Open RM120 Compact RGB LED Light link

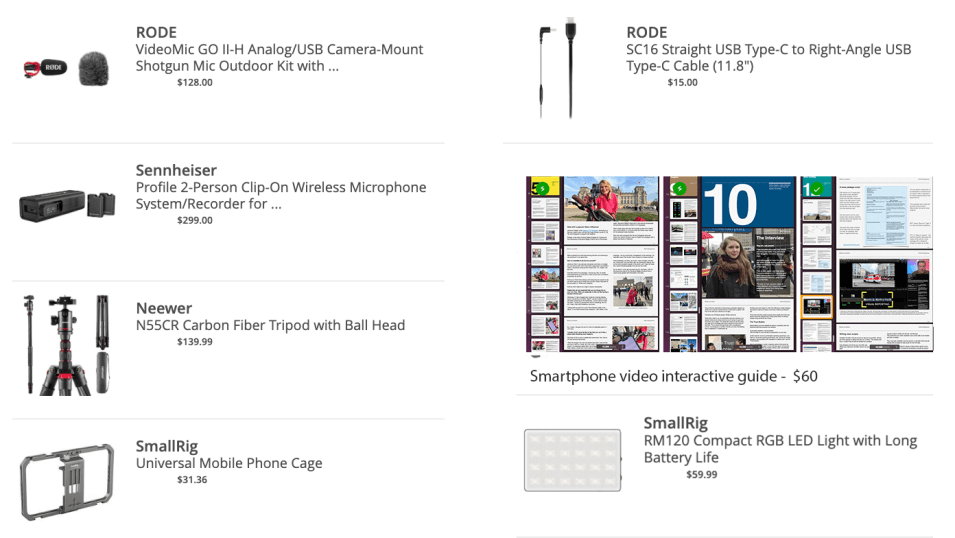click(780, 448)
